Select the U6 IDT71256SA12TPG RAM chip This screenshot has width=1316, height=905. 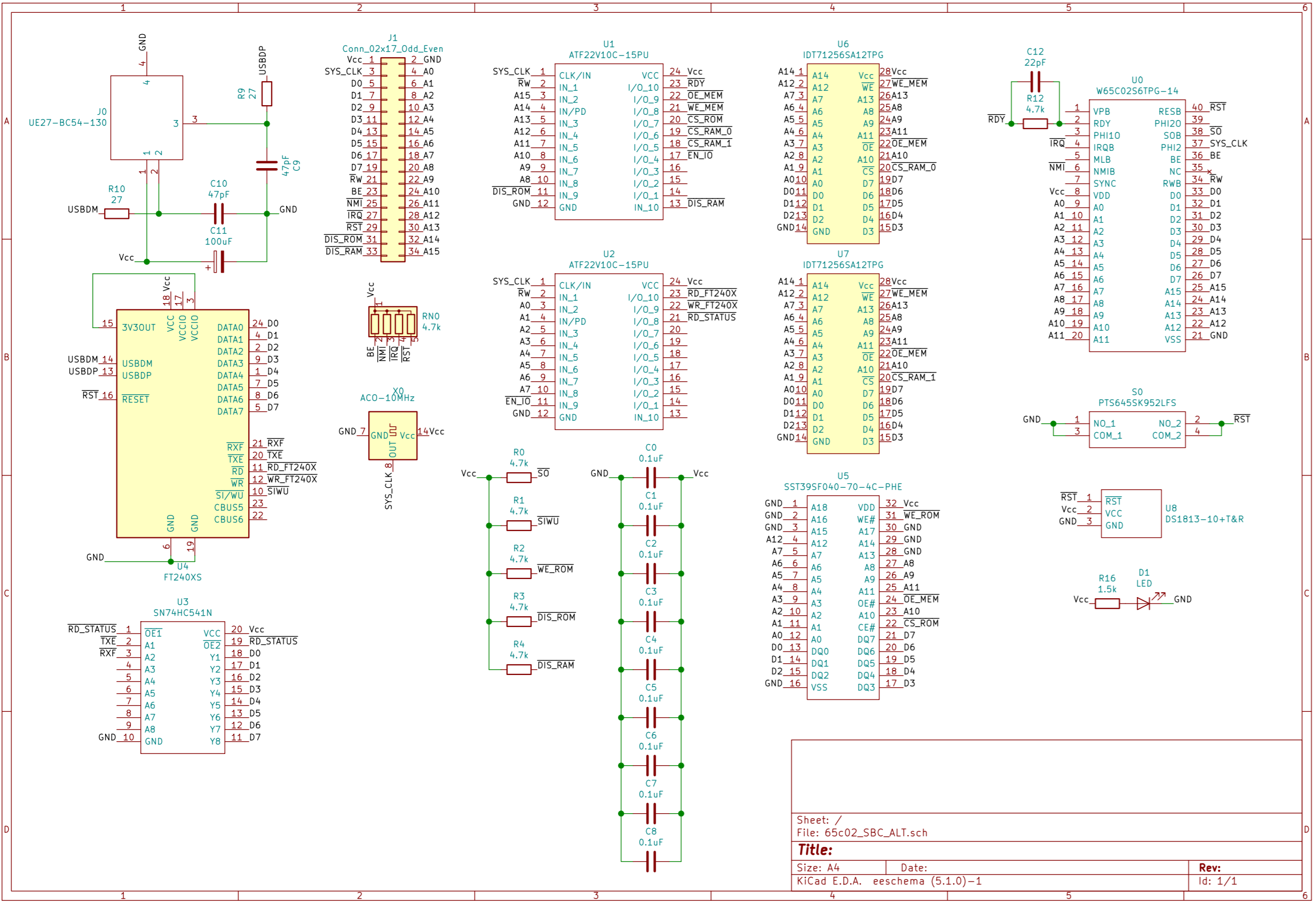843,154
